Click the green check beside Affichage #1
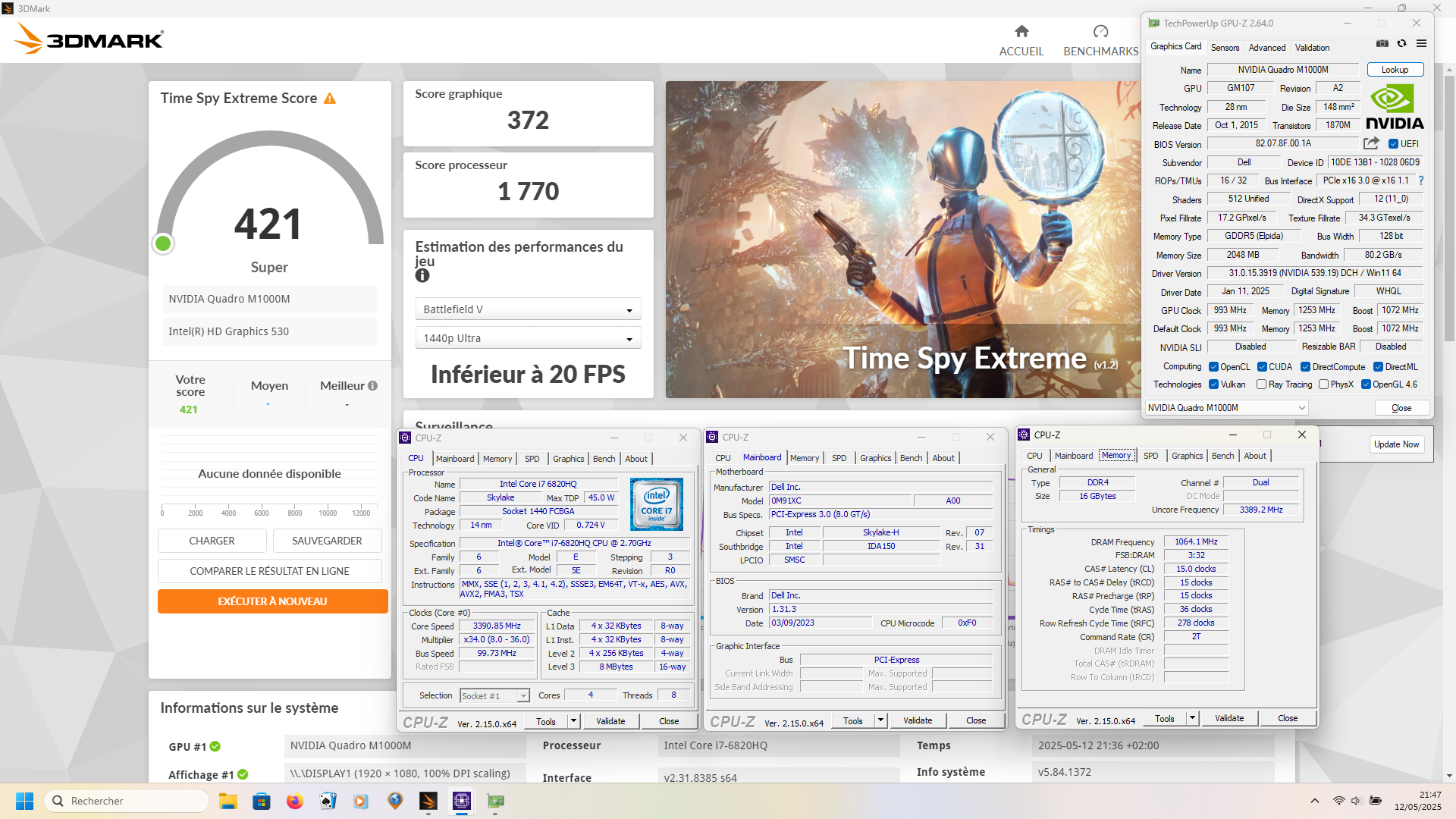 coord(243,774)
